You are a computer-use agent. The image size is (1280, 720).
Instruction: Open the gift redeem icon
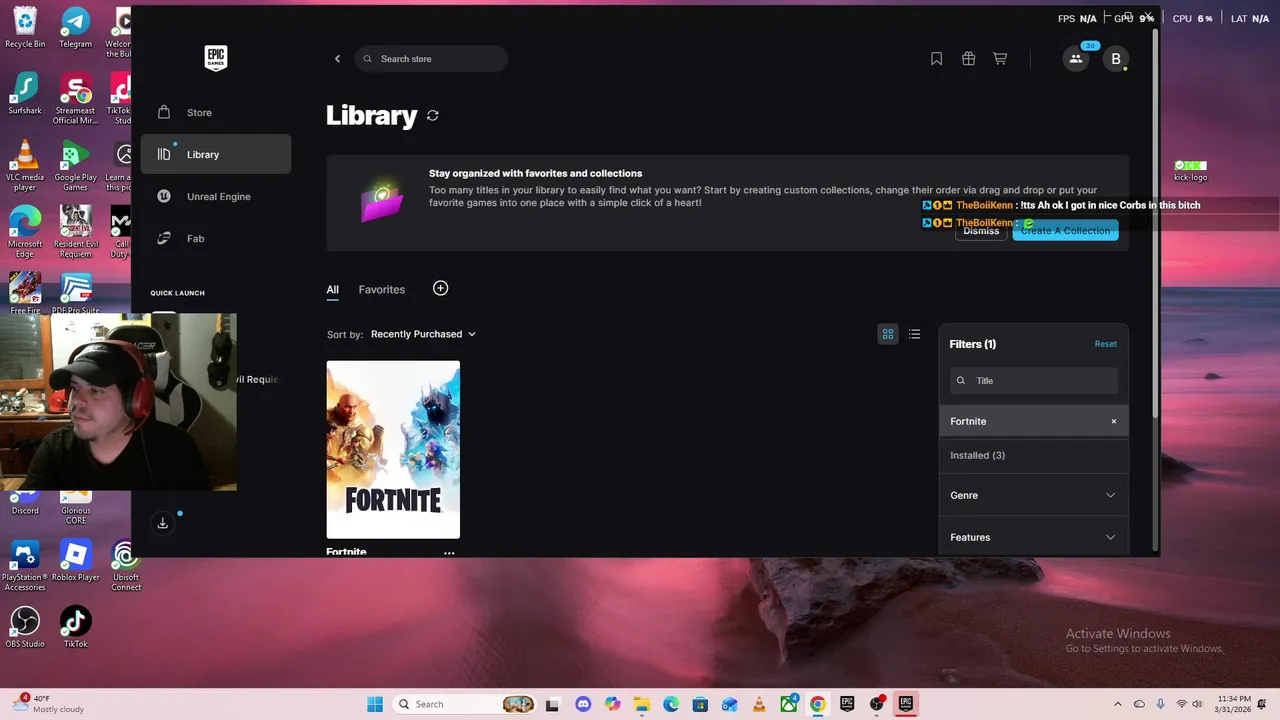pyautogui.click(x=968, y=59)
